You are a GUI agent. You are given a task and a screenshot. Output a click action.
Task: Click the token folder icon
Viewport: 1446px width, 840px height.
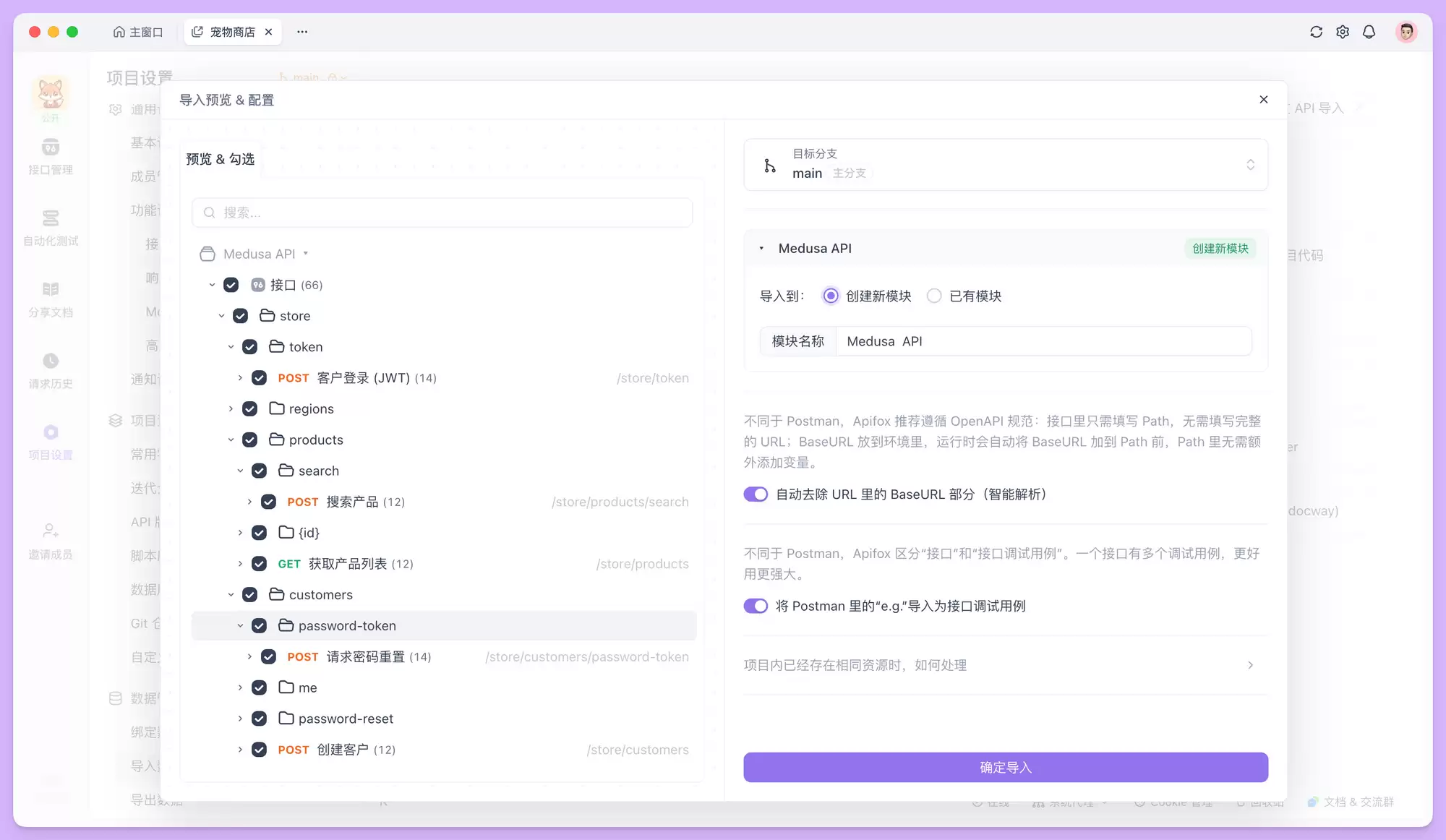coord(276,347)
